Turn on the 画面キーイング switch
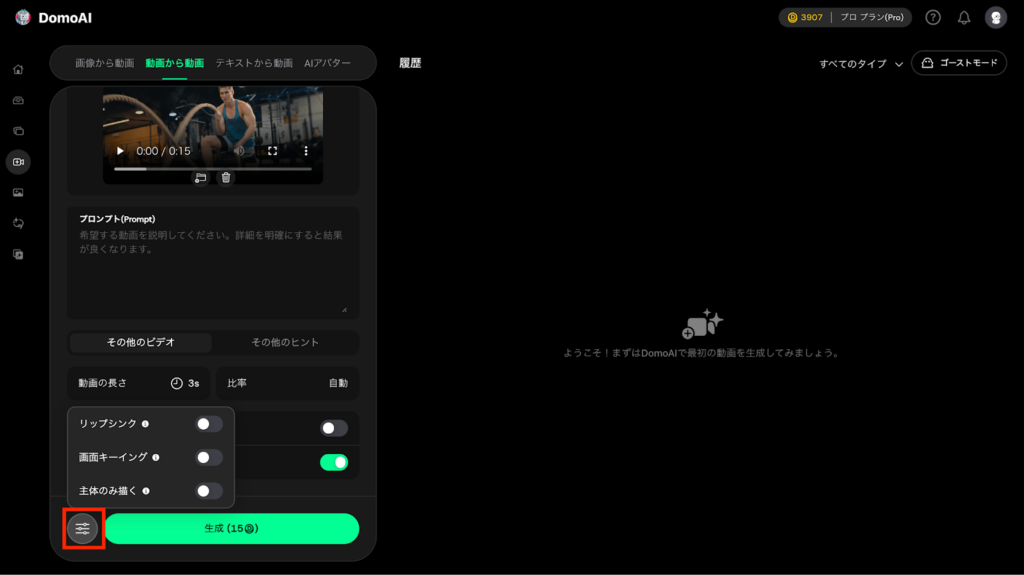The width and height of the screenshot is (1024, 575). [208, 457]
